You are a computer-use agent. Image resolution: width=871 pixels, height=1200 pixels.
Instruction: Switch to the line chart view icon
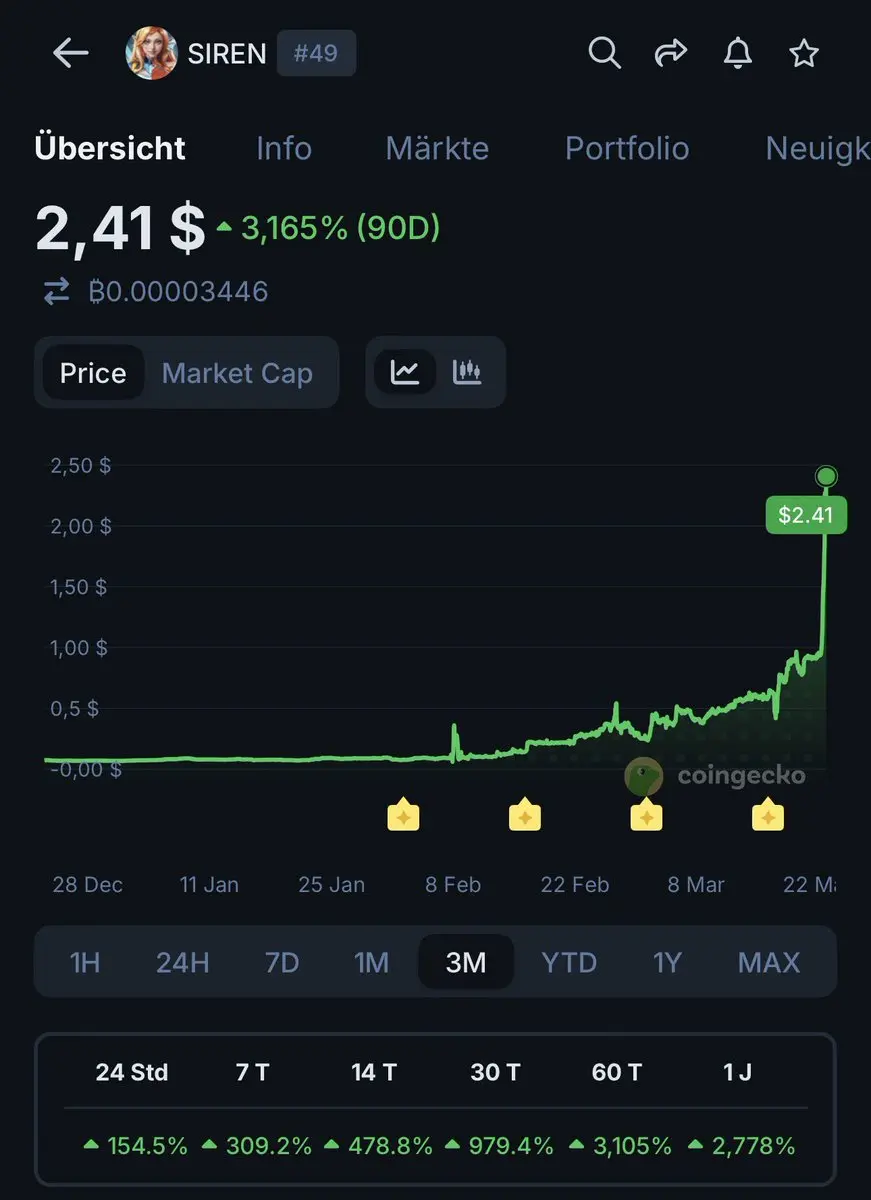pyautogui.click(x=405, y=372)
